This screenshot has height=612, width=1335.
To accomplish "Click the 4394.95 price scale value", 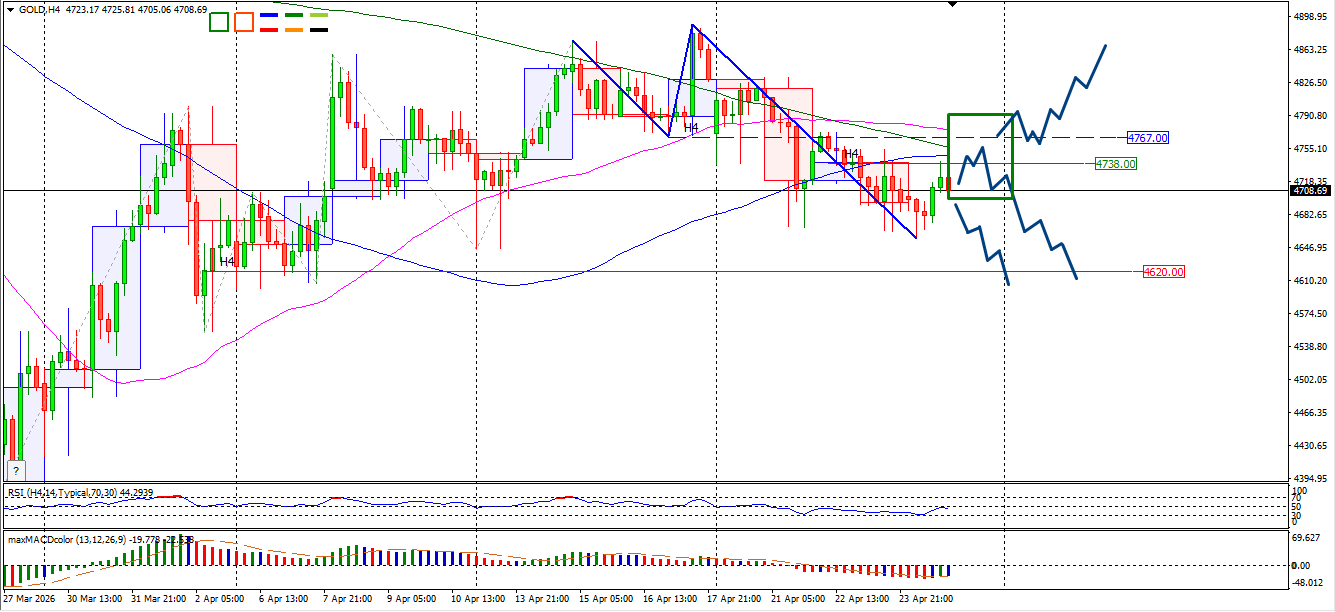I will pyautogui.click(x=1309, y=479).
